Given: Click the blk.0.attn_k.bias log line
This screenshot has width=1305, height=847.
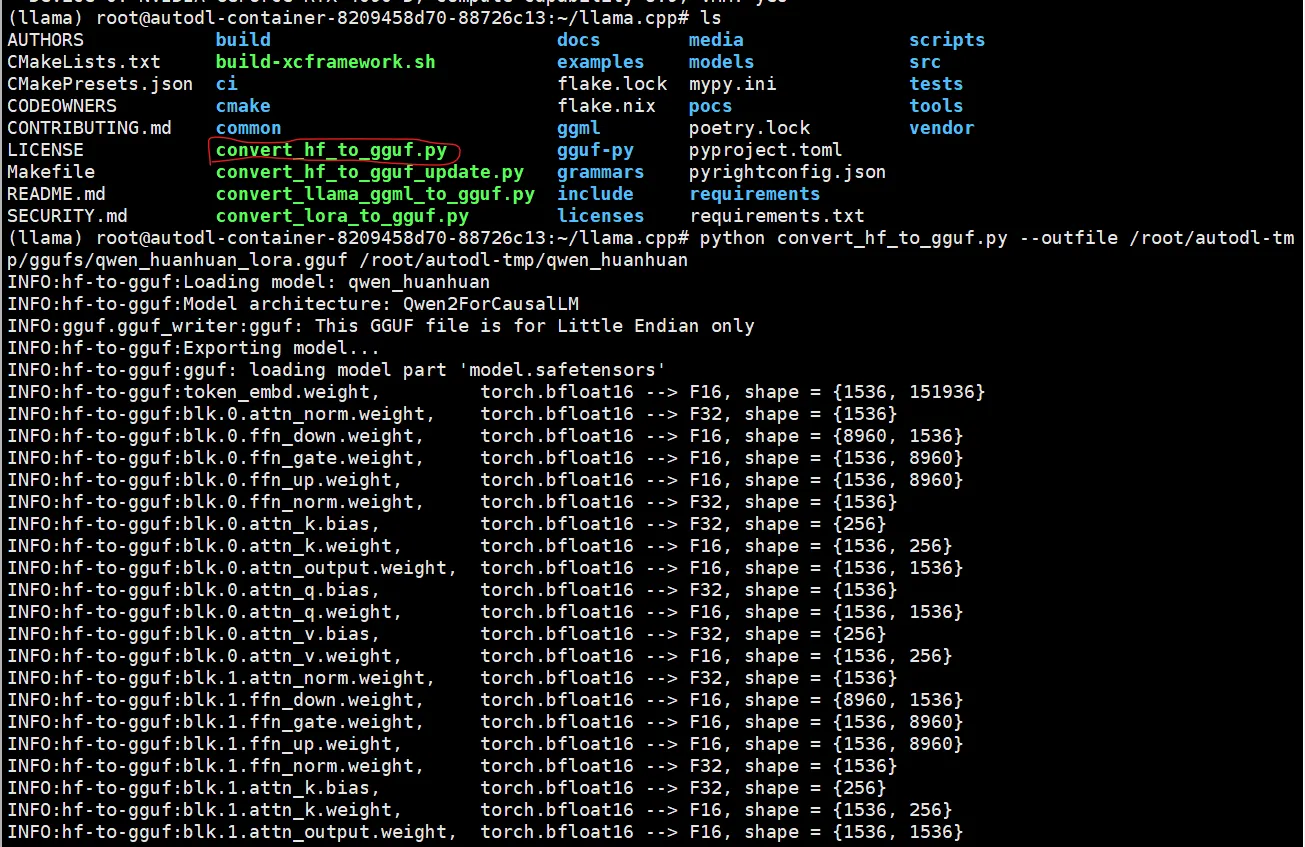Looking at the screenshot, I should coord(447,524).
